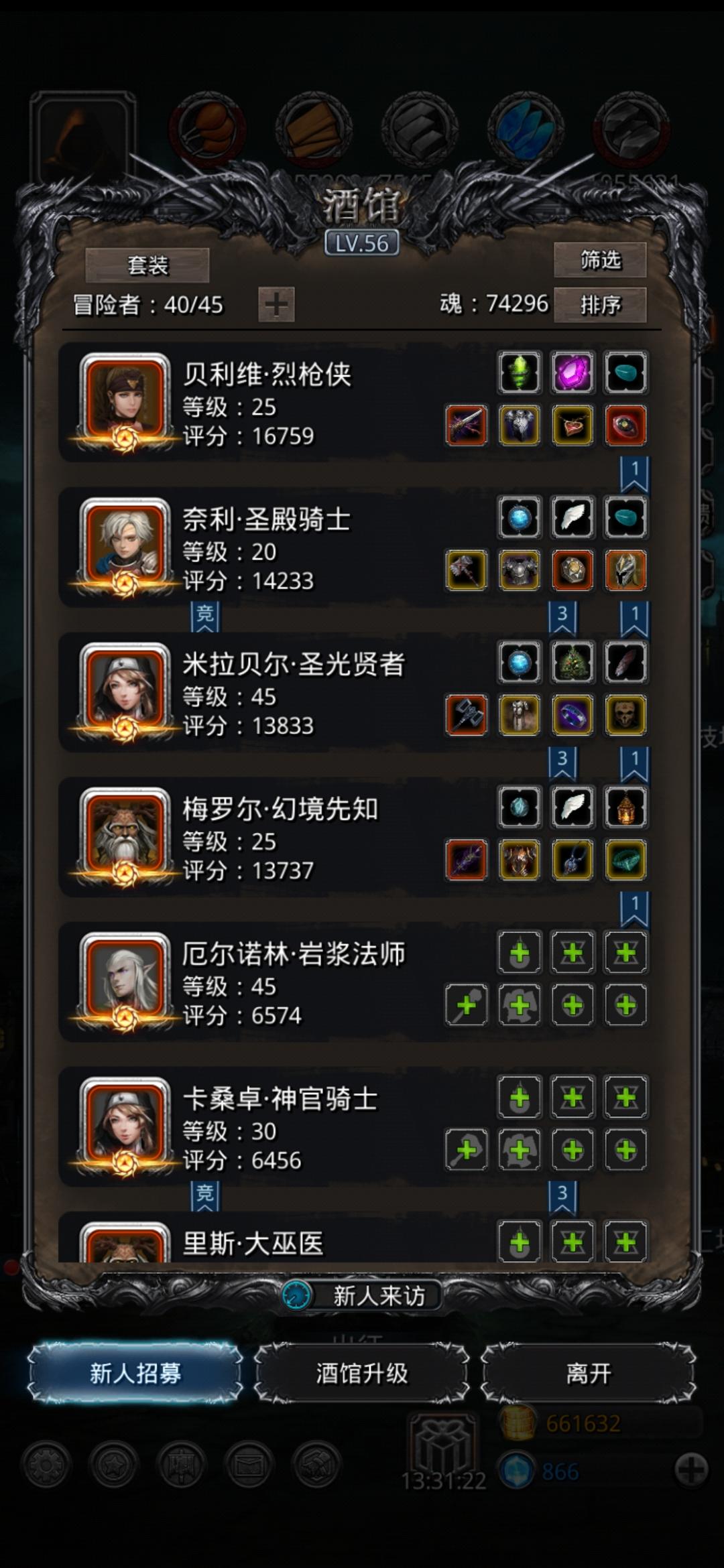This screenshot has width=724, height=1568.
Task: Tap lantern item of 梅罗尔·幻境先知
Action: point(625,807)
